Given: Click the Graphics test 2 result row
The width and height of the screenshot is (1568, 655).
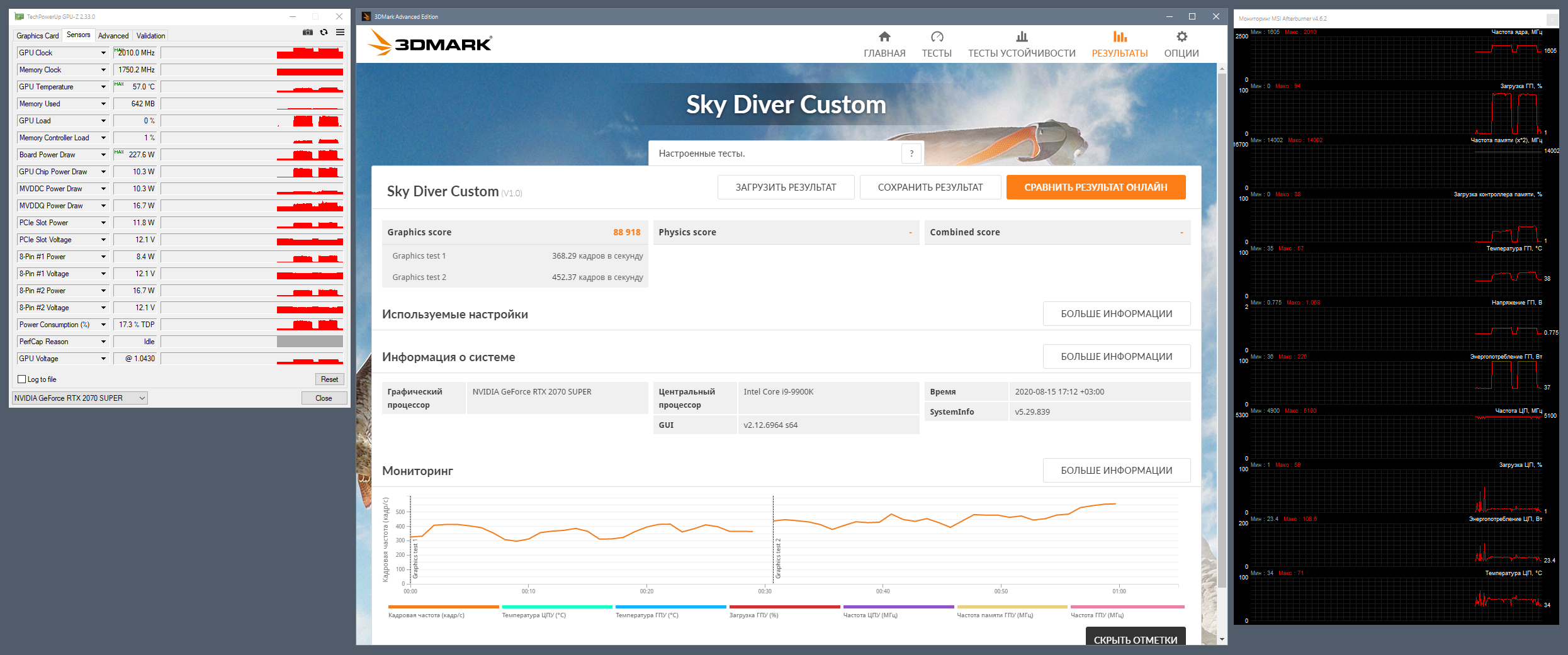Looking at the screenshot, I should [515, 277].
